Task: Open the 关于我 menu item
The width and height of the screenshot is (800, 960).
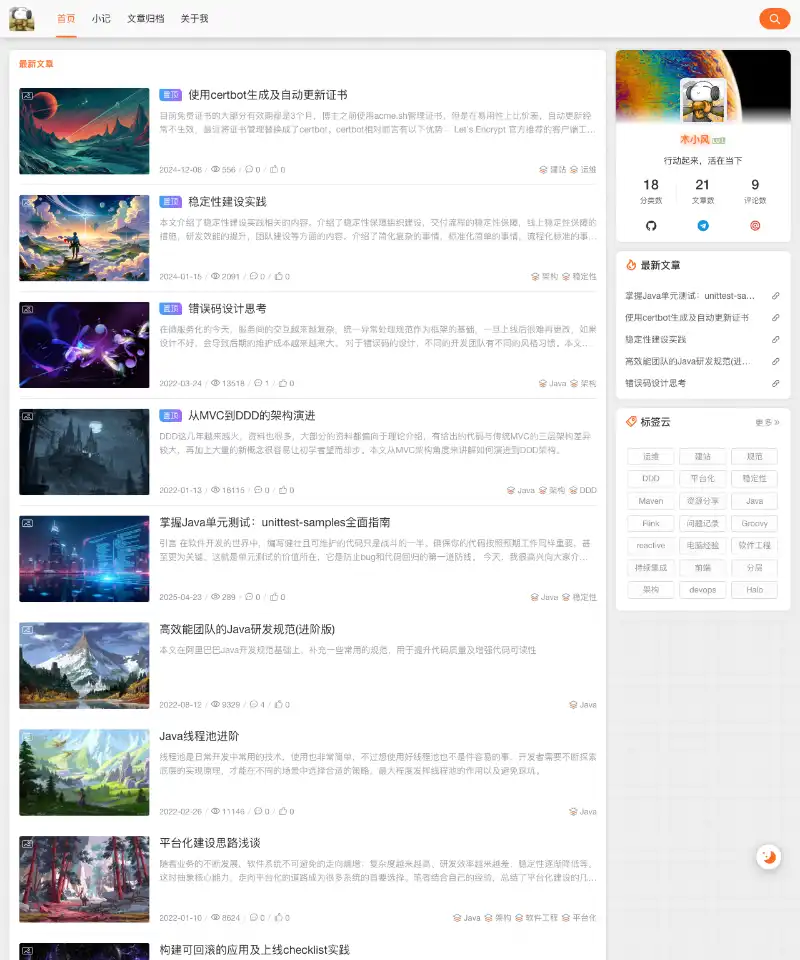Action: [195, 19]
